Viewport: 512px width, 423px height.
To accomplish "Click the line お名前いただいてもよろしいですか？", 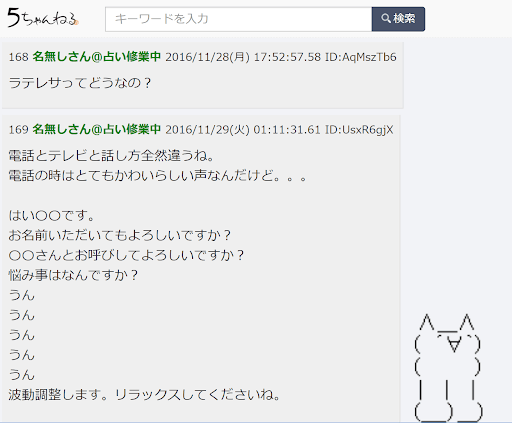I will 120,235.
